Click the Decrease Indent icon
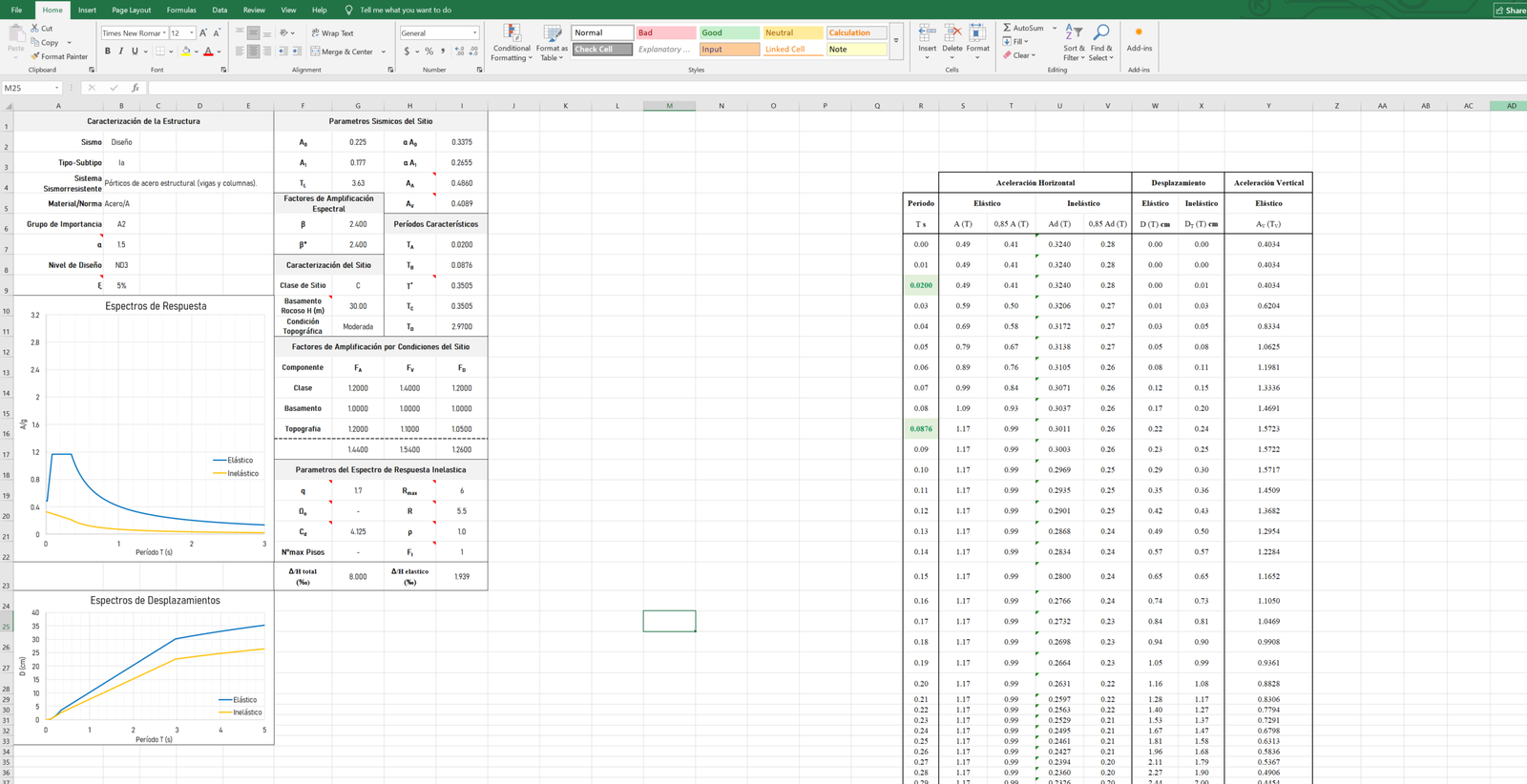 click(x=282, y=52)
